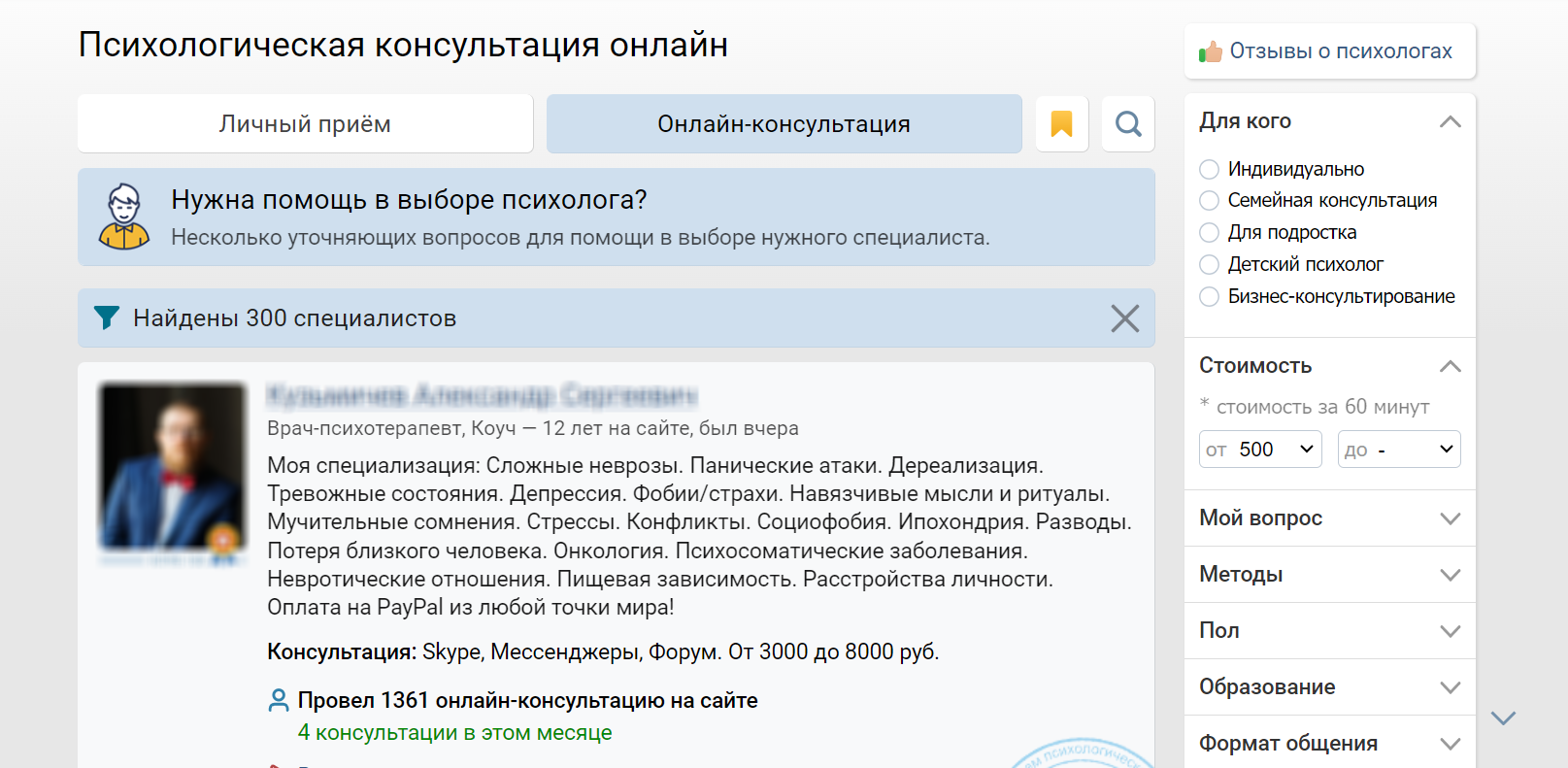Click the blue funnel filter icon
This screenshot has height=768, width=1568.
click(107, 317)
